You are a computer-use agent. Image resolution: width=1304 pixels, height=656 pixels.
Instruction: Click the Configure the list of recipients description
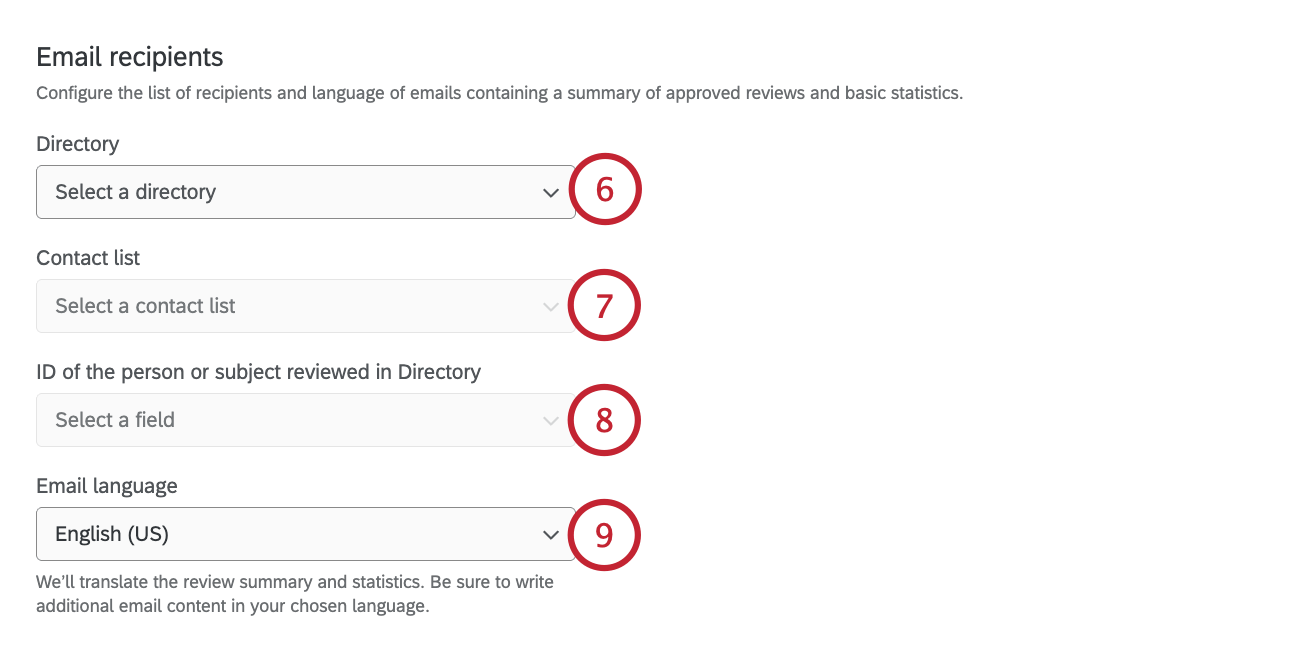click(499, 94)
